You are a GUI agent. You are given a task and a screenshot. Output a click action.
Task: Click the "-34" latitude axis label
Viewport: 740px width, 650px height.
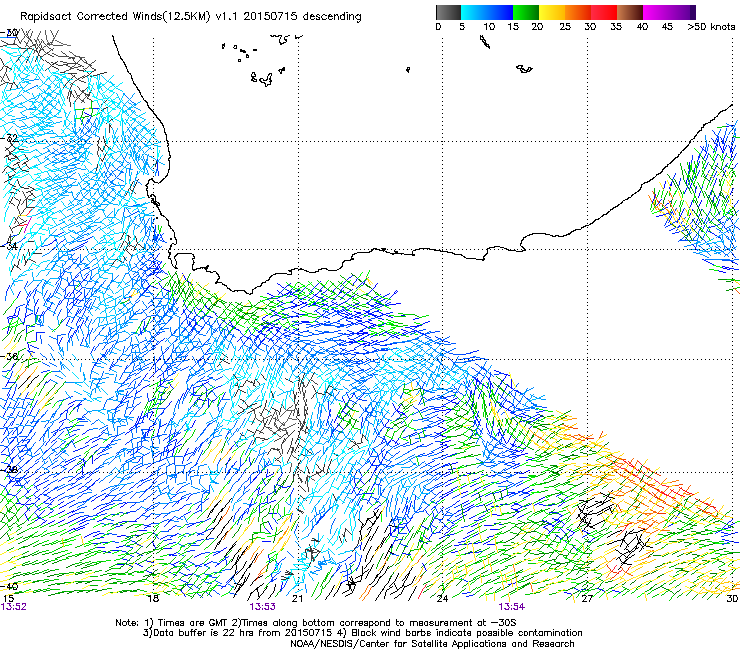[9, 246]
